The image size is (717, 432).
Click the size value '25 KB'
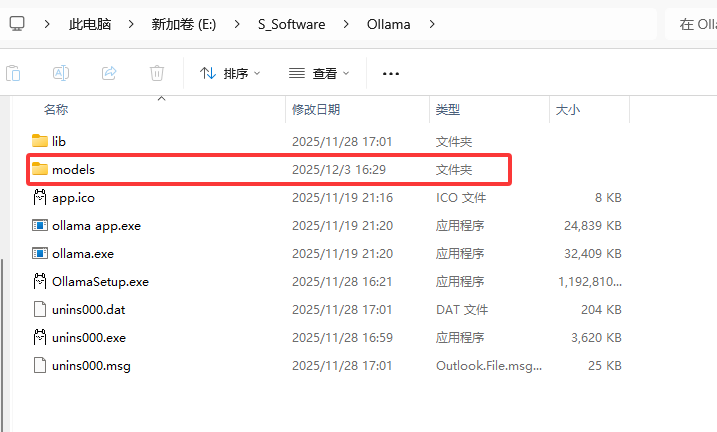click(x=605, y=366)
